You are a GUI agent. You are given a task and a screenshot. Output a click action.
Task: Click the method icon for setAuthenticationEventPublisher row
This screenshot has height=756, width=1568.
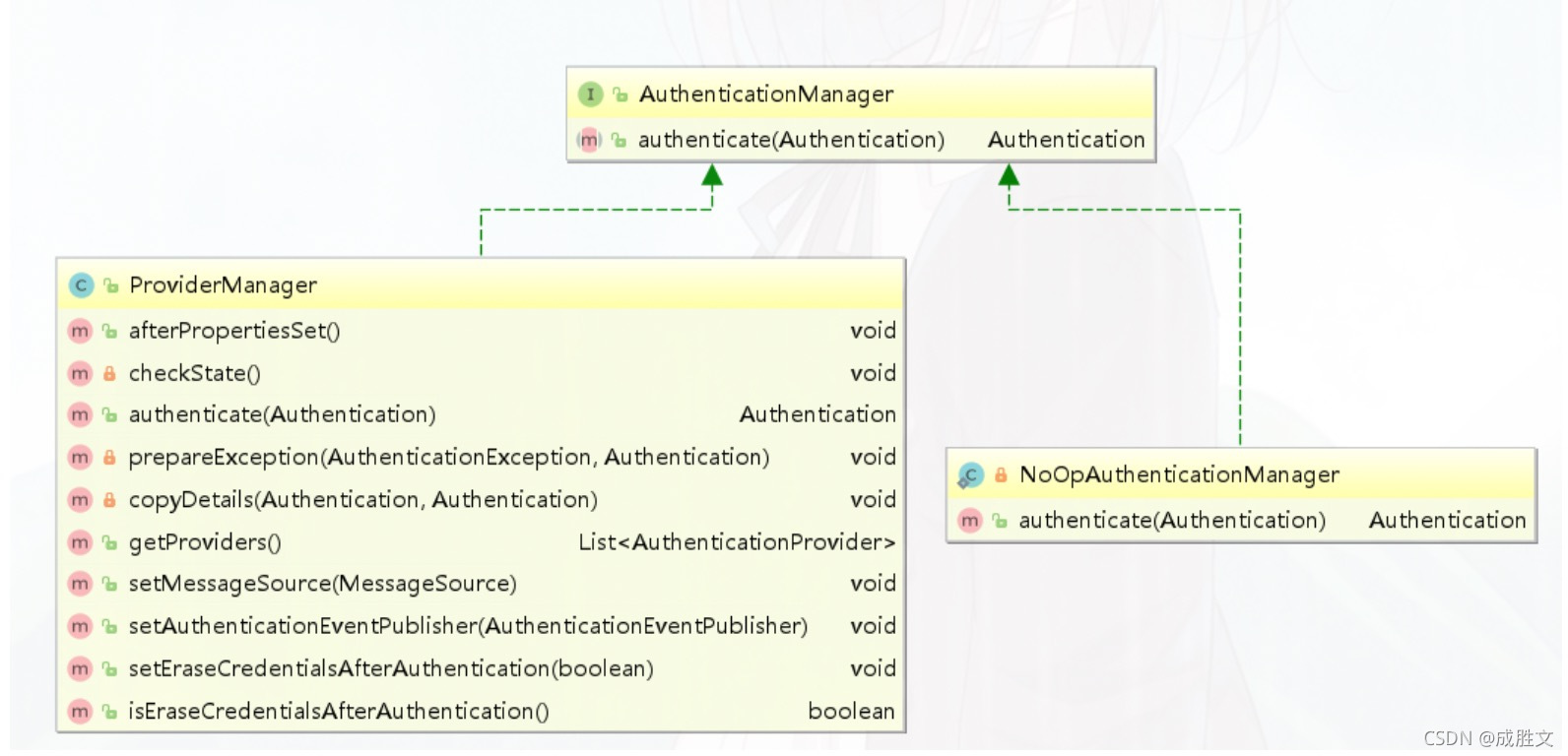(80, 627)
